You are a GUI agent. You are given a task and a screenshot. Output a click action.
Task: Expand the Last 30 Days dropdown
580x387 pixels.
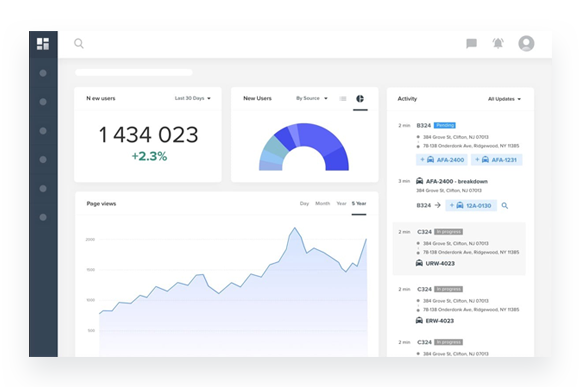(x=193, y=98)
